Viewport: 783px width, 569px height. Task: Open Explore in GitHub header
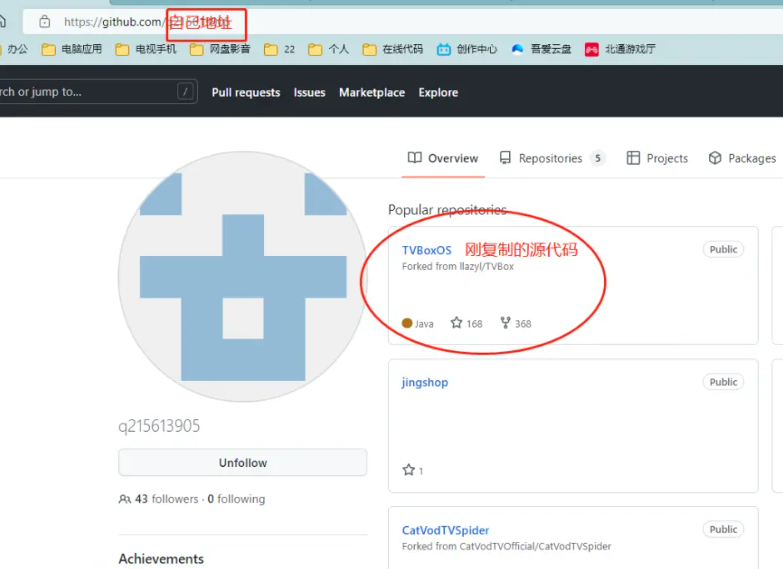tap(438, 92)
